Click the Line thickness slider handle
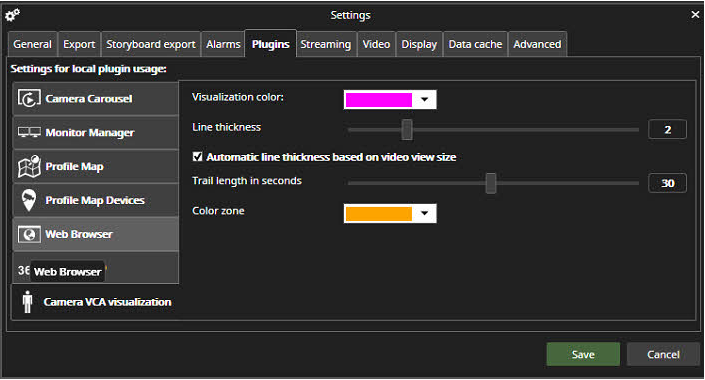The width and height of the screenshot is (705, 380). pyautogui.click(x=407, y=130)
